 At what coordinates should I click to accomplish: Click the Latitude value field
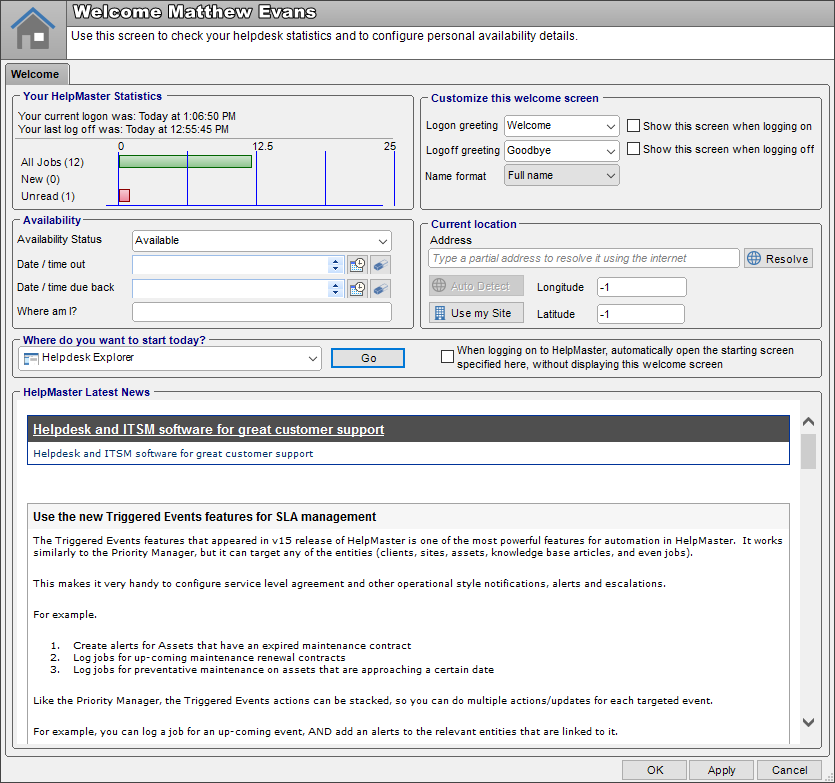[641, 314]
